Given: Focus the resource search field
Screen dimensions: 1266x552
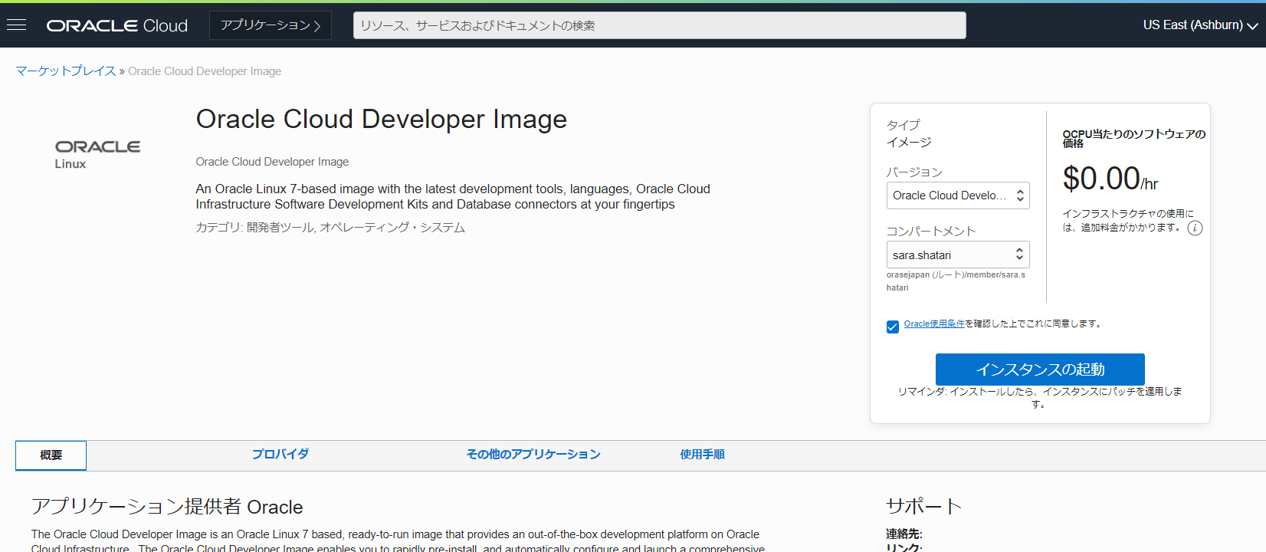Looking at the screenshot, I should pyautogui.click(x=659, y=26).
